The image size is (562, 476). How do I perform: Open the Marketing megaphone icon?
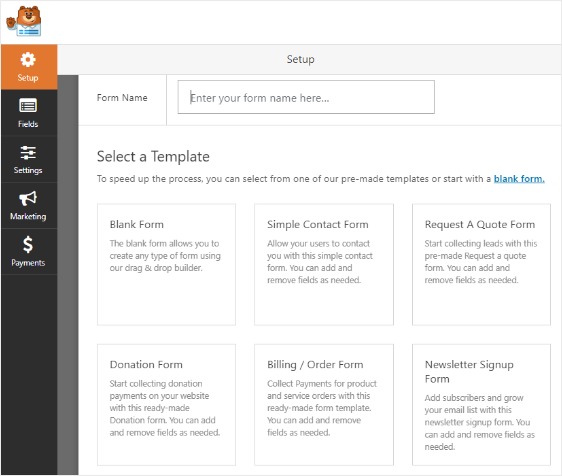tap(28, 198)
